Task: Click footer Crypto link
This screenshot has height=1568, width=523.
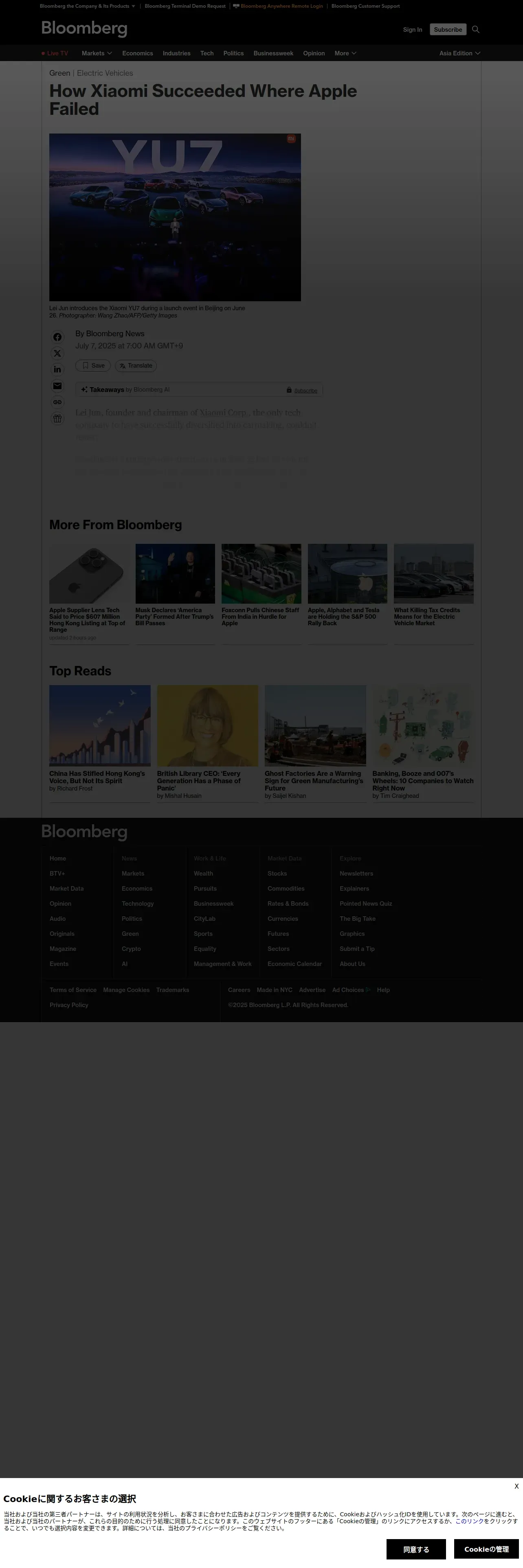Action: pyautogui.click(x=131, y=949)
